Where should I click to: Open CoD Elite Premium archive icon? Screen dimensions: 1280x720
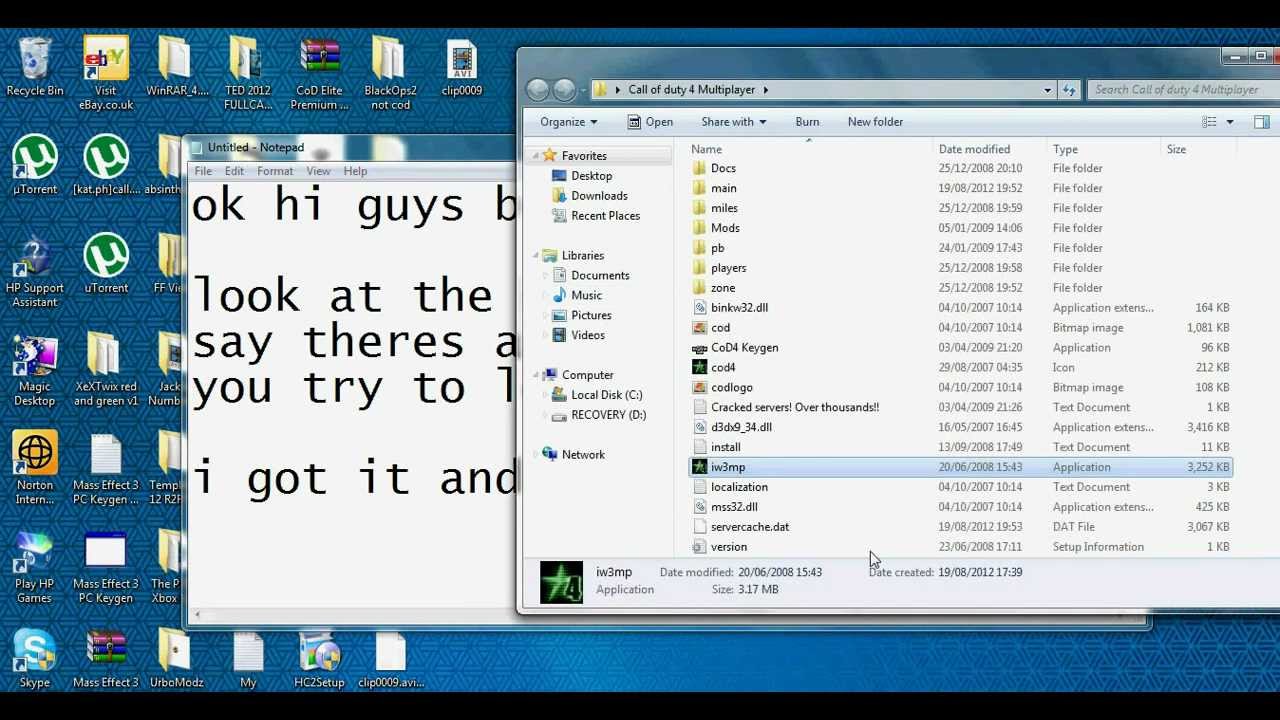(320, 74)
